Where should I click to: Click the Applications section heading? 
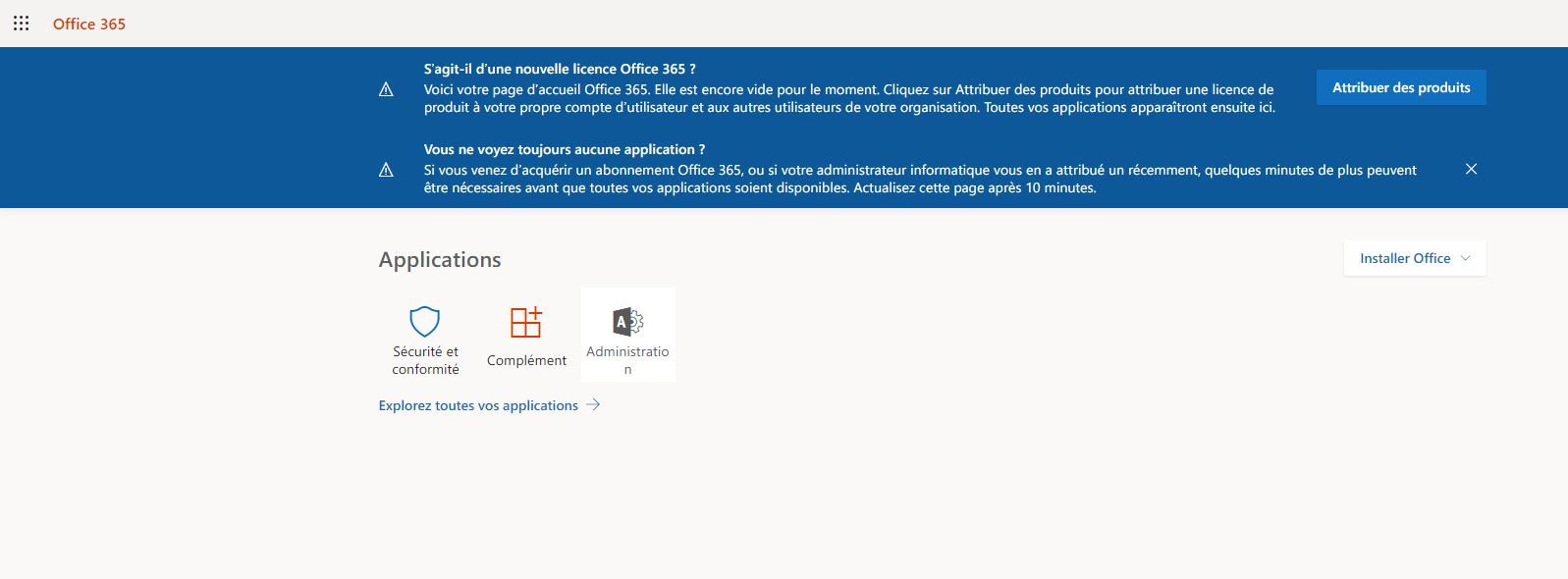point(440,259)
